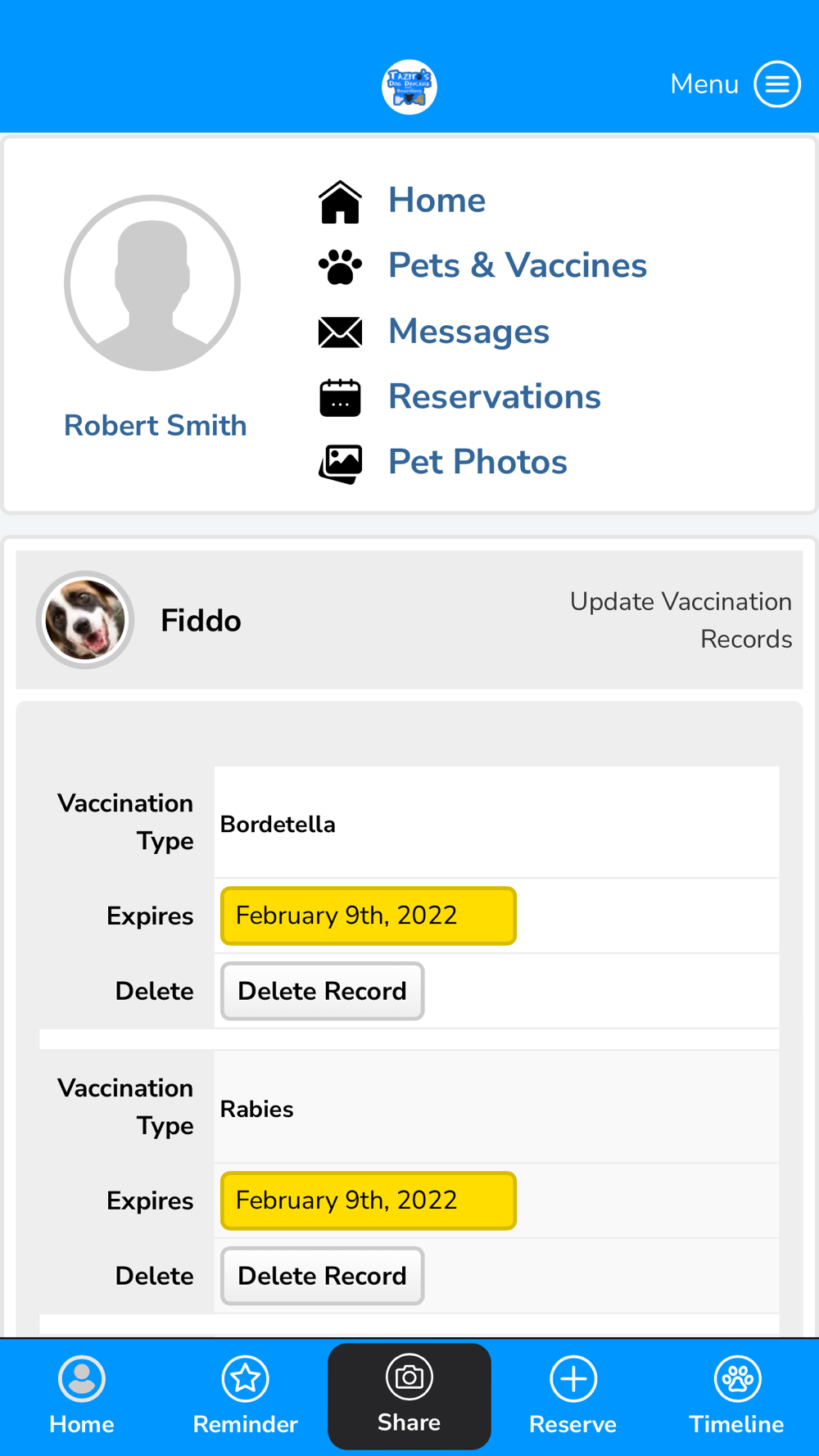The height and width of the screenshot is (1456, 819).
Task: Go to the Timeline tab
Action: tap(737, 1395)
